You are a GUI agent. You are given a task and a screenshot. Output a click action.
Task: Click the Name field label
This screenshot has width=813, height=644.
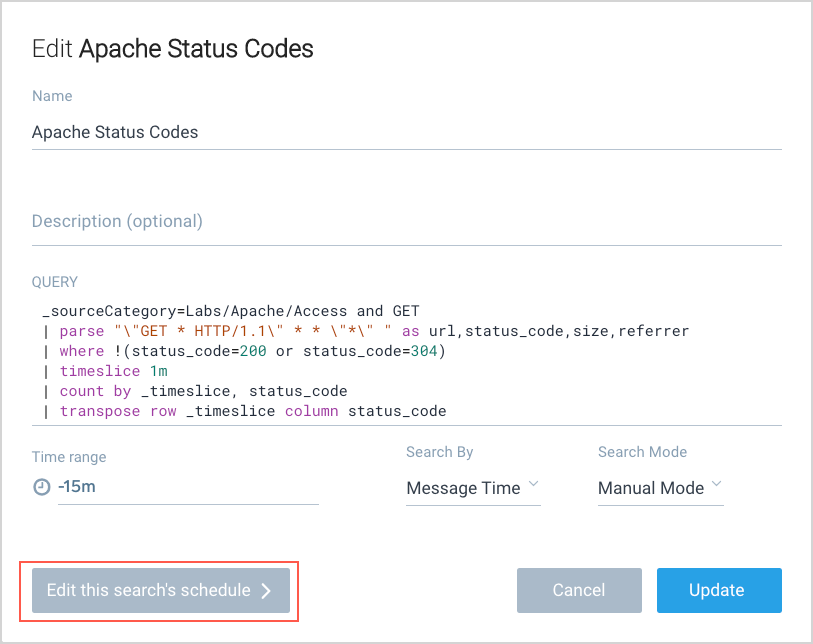51,96
